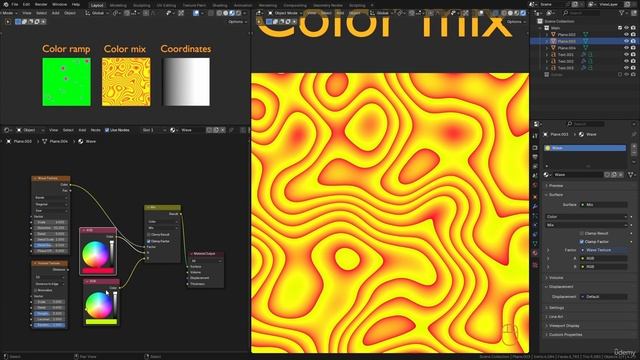
Task: Enable Clamp Result checkbox in Properties panel
Action: (x=582, y=233)
